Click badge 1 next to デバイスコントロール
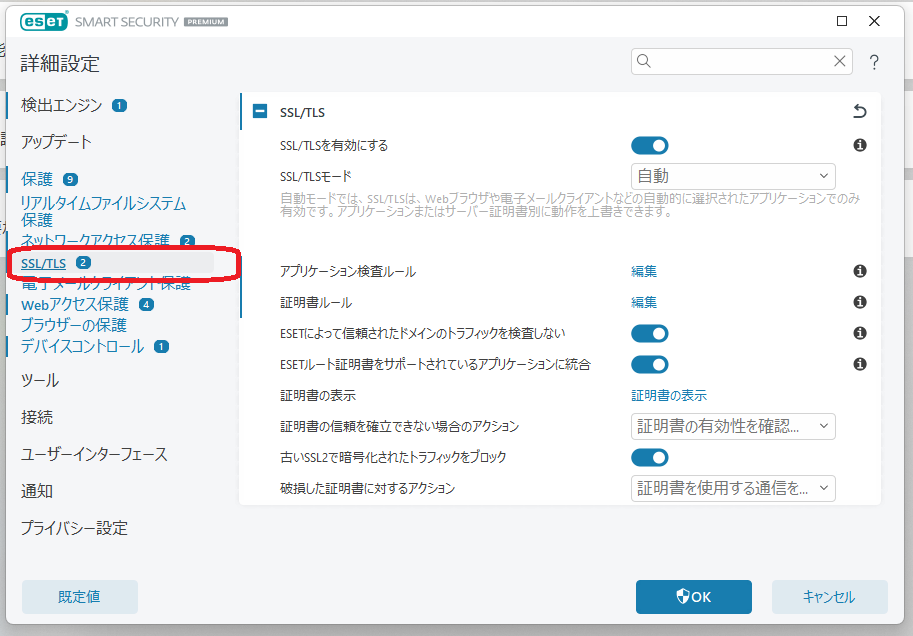This screenshot has height=636, width=913. tap(161, 347)
